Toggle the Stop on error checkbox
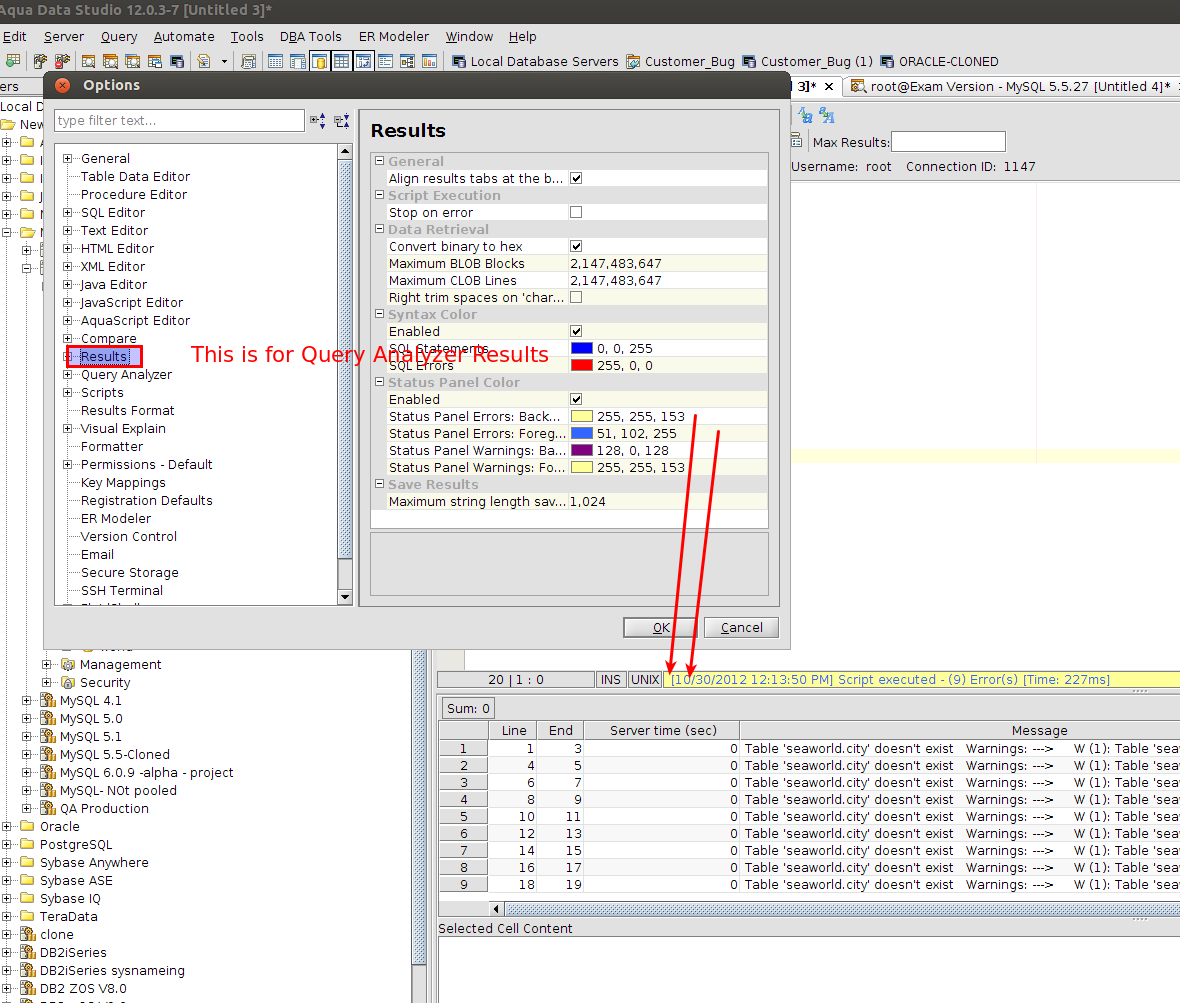This screenshot has height=1003, width=1180. click(576, 212)
